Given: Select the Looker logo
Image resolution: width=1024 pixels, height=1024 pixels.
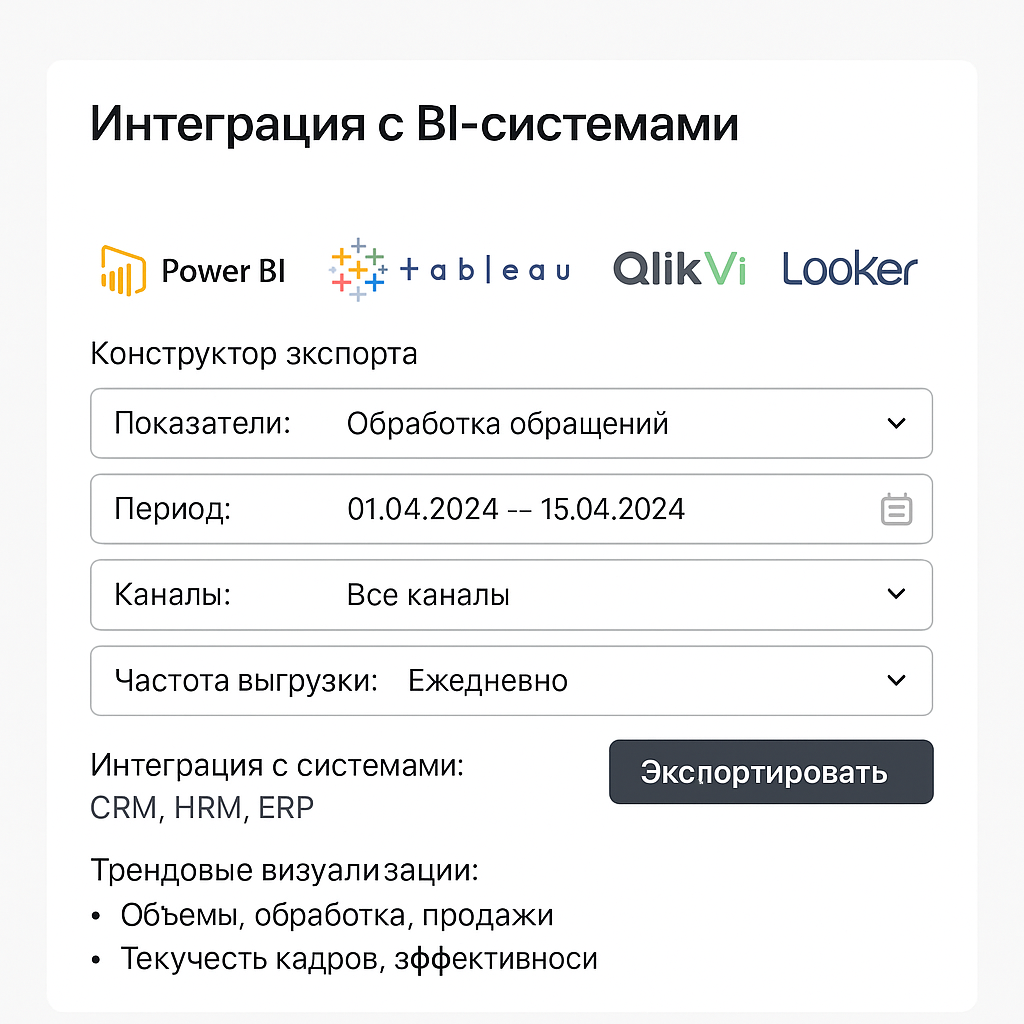Looking at the screenshot, I should coord(850,268).
